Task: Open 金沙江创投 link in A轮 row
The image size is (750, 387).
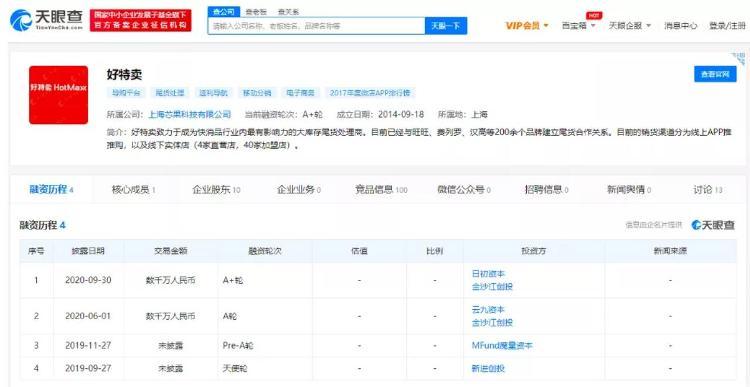Action: click(x=492, y=323)
